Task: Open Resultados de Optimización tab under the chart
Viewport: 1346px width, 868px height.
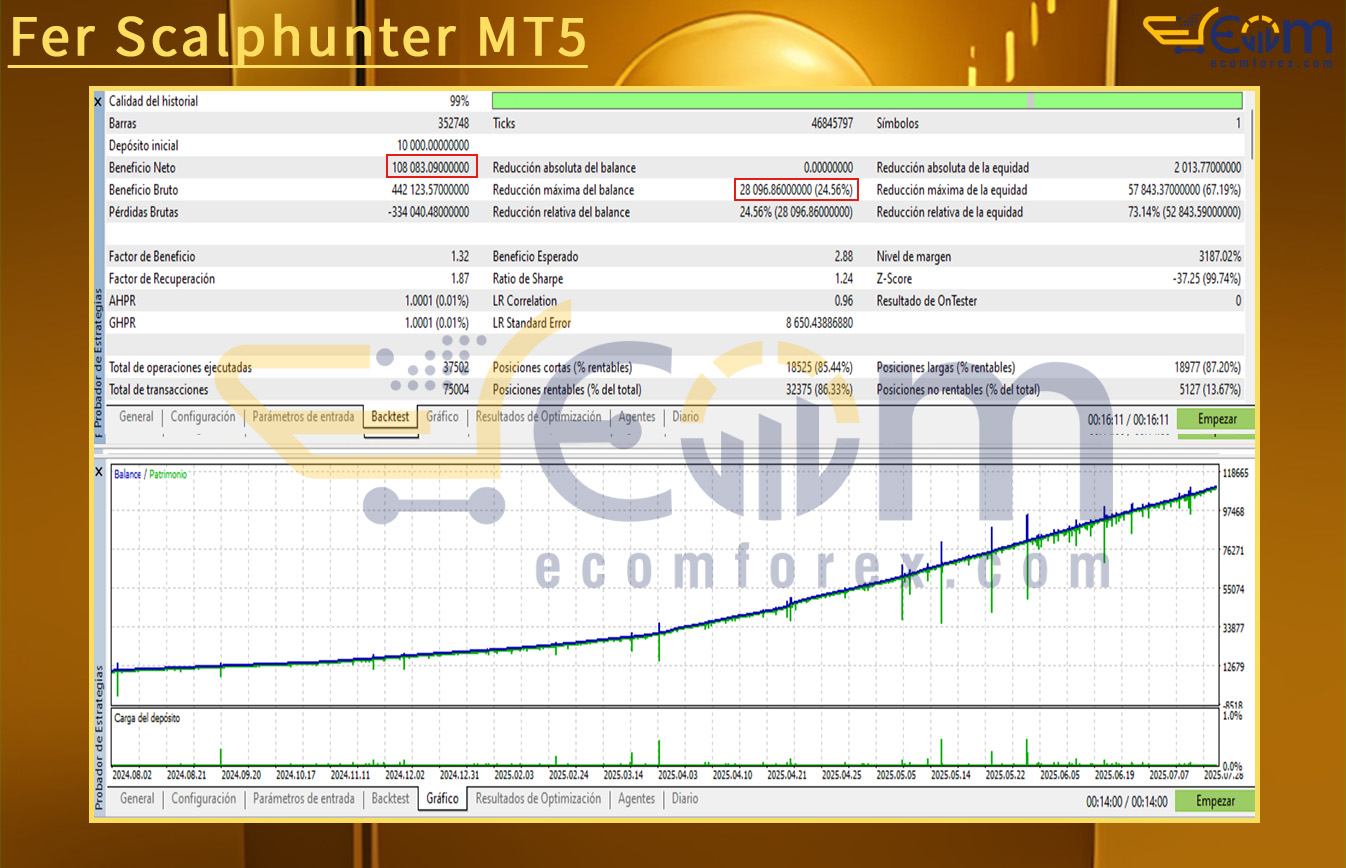Action: coord(538,799)
